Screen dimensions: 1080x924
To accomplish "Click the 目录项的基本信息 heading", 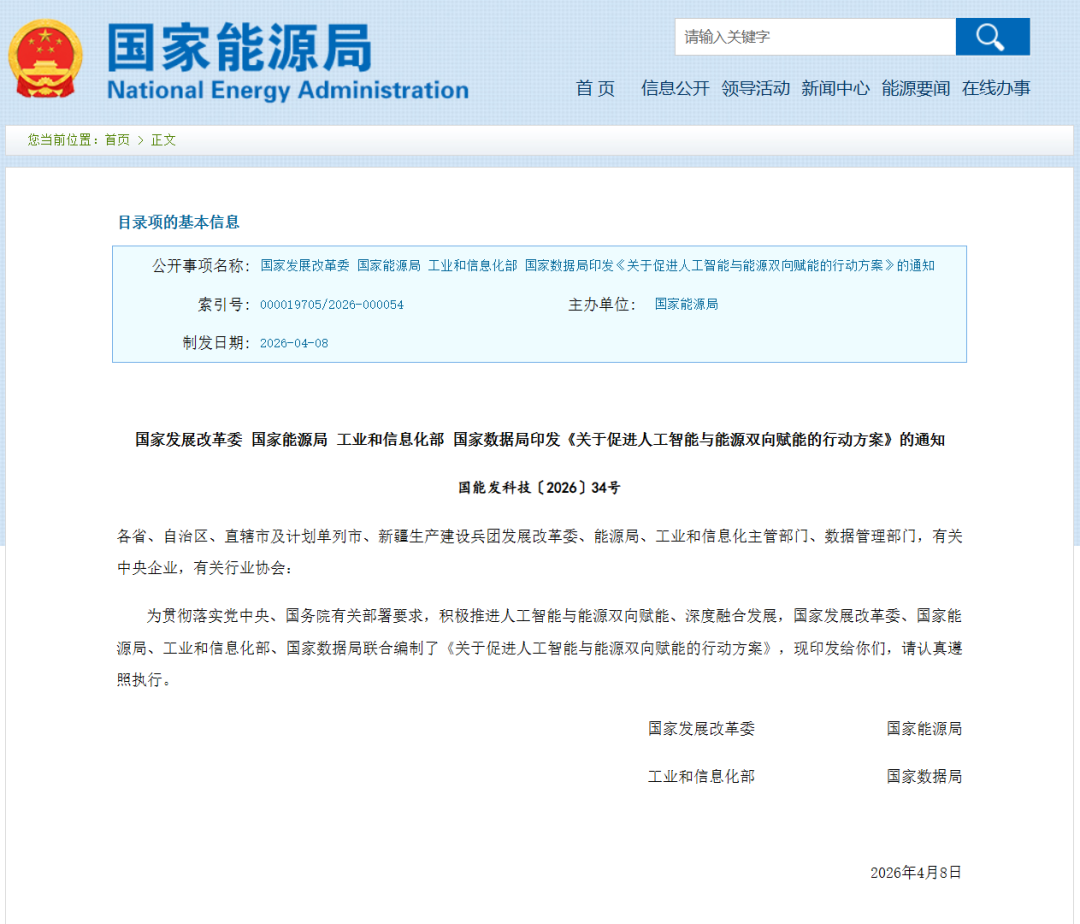I will [178, 222].
